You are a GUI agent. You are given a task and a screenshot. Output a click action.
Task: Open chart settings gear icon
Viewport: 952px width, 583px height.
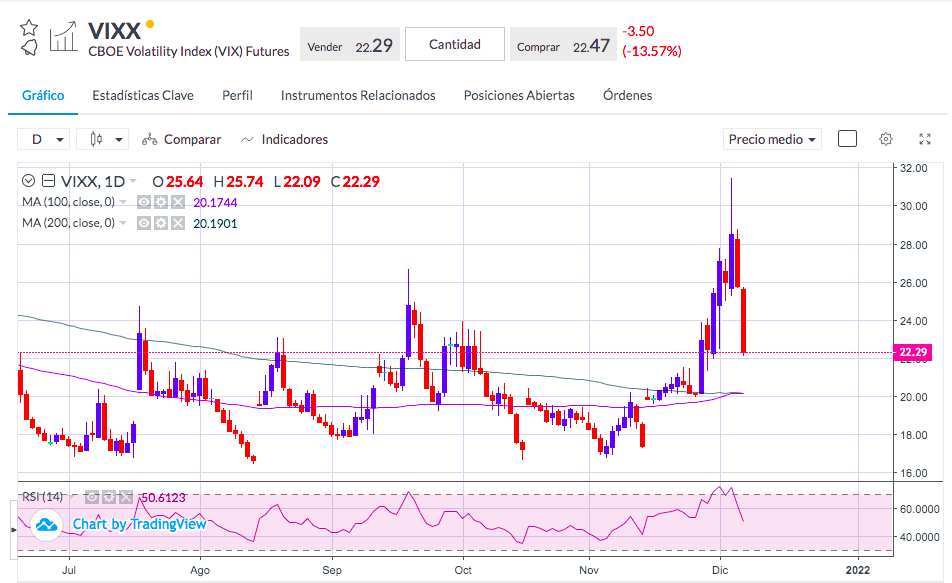[x=886, y=139]
